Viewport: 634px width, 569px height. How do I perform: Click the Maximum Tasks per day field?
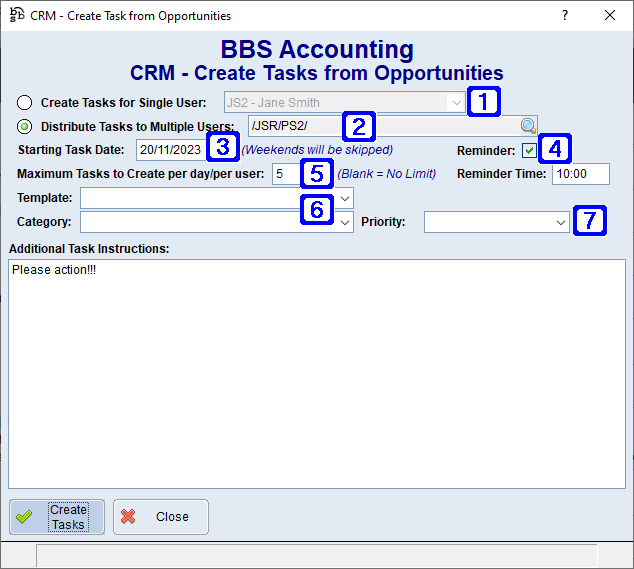pos(287,174)
